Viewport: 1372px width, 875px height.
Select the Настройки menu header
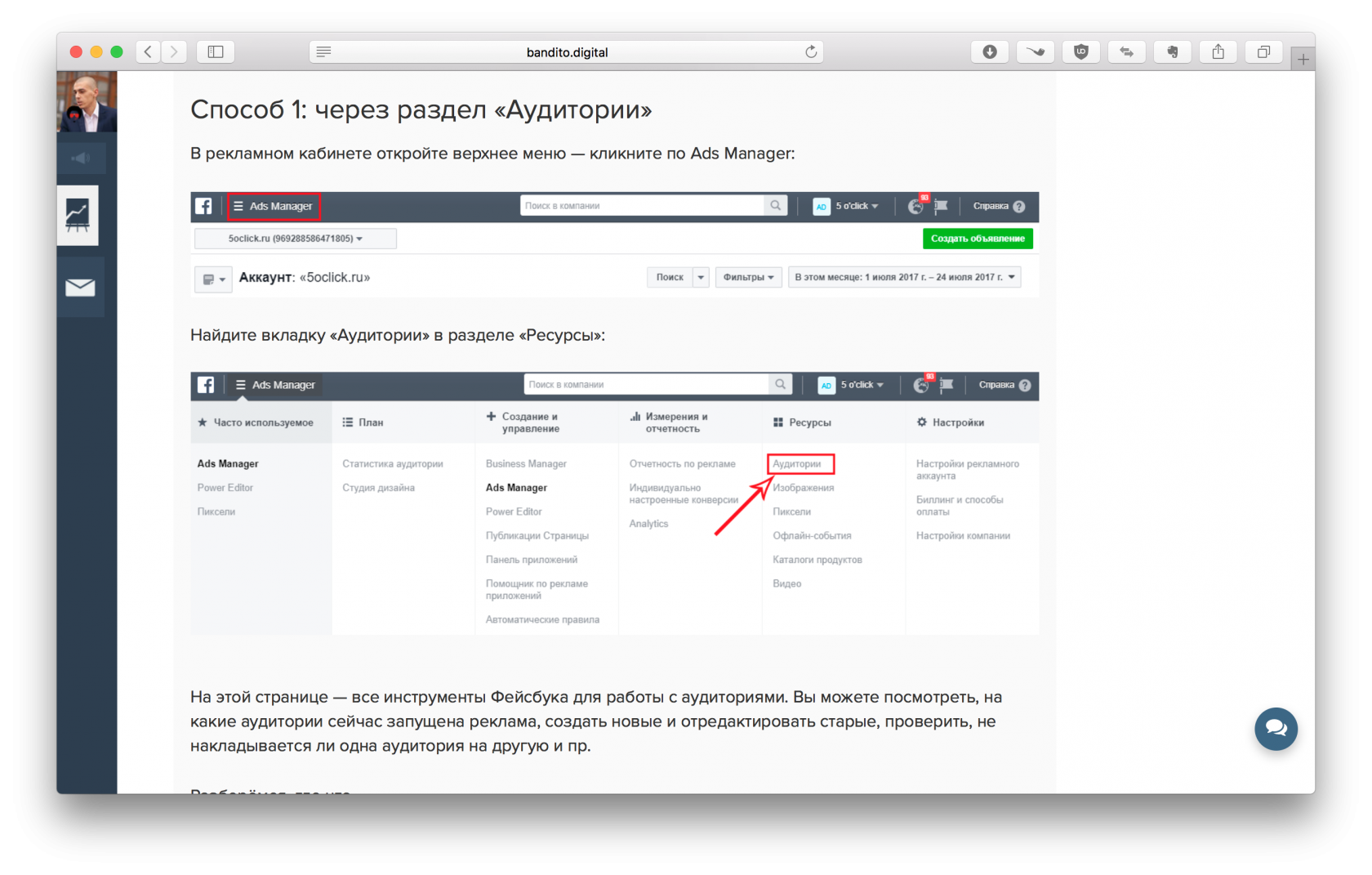click(x=951, y=422)
